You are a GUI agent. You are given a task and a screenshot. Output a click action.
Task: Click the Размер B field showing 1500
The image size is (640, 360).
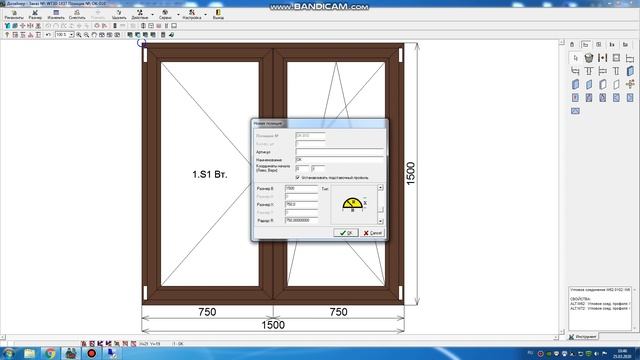[301, 189]
